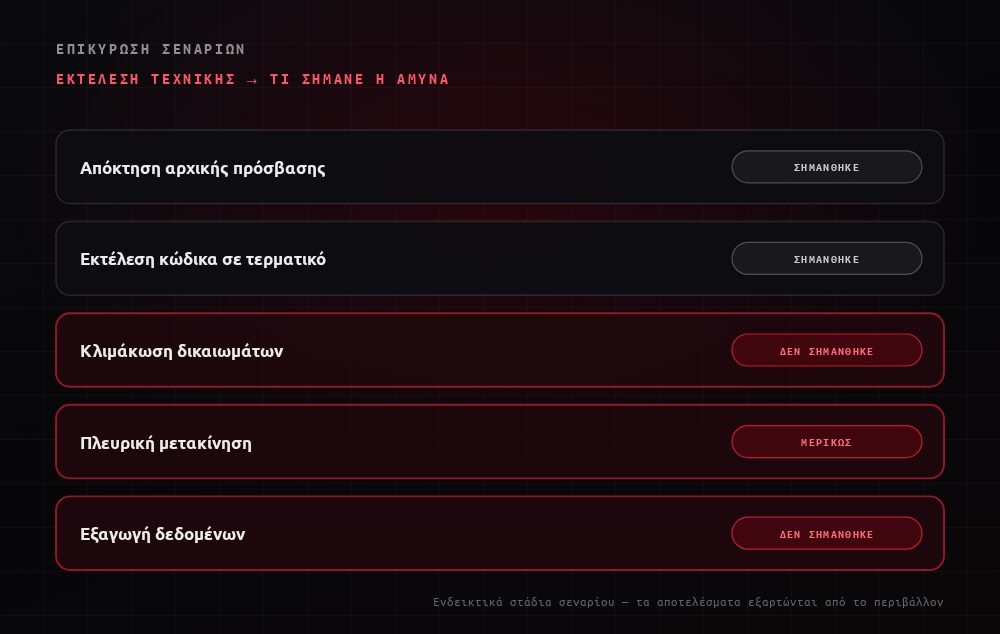
Task: Open the red Πλευρική μετακίνηση row card
Action: click(500, 442)
